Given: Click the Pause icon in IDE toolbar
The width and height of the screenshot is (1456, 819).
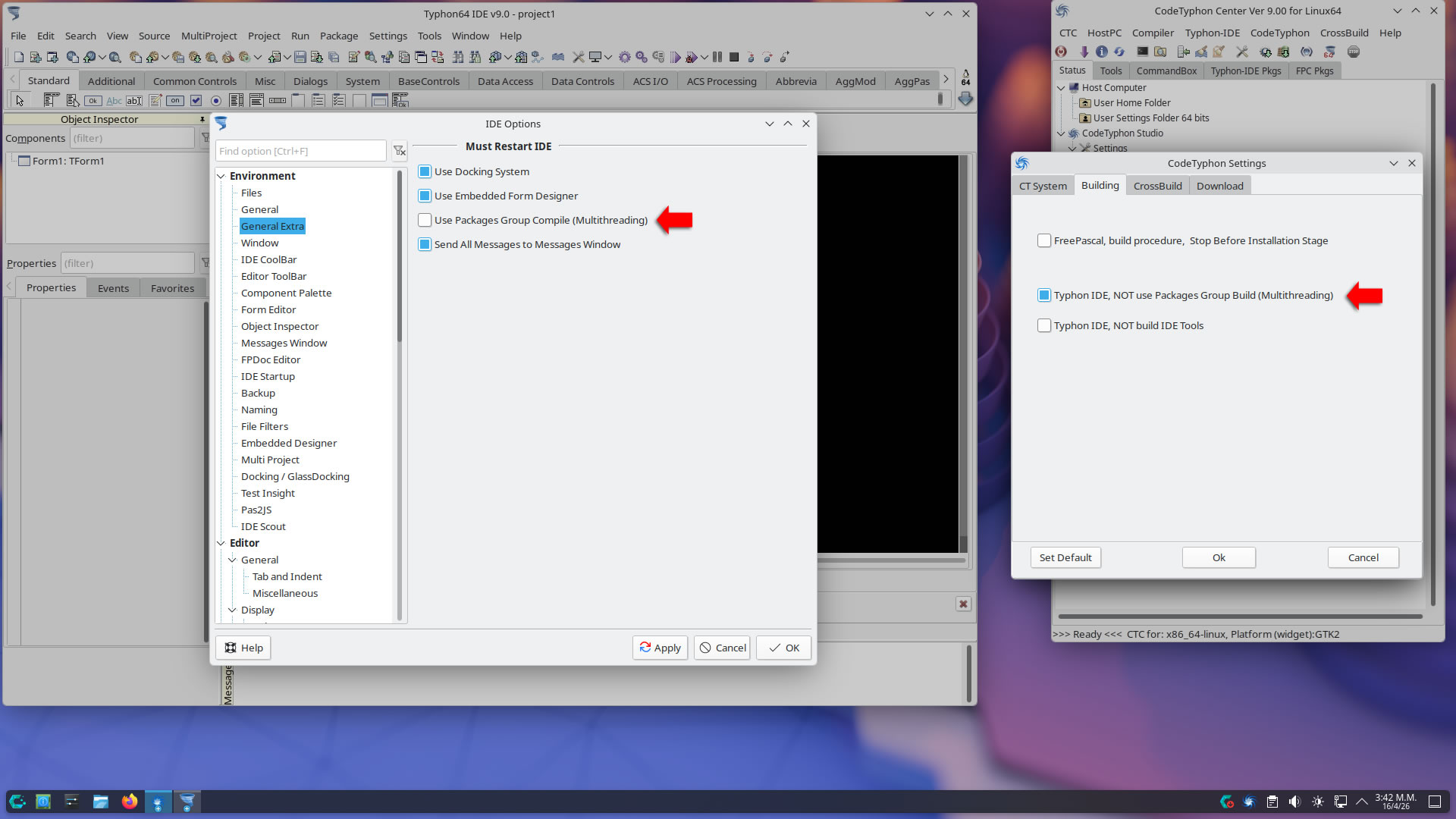Looking at the screenshot, I should coord(717,57).
